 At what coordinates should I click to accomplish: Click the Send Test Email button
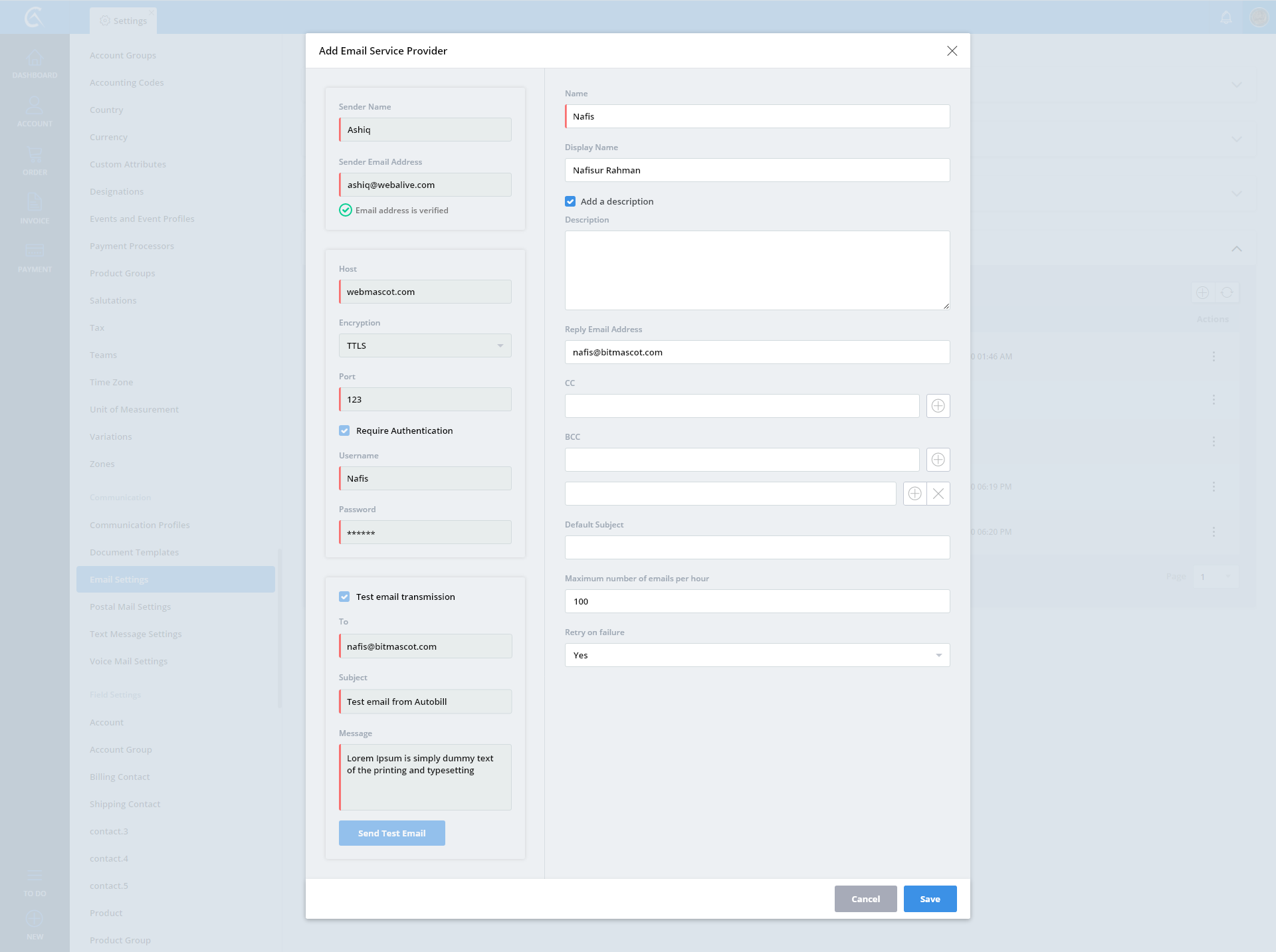click(391, 833)
